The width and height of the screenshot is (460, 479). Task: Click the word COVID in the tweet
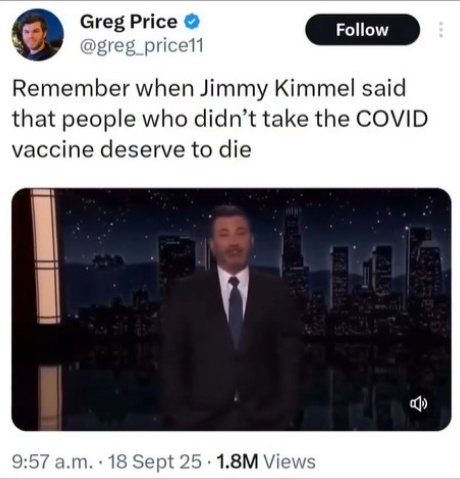click(x=392, y=119)
